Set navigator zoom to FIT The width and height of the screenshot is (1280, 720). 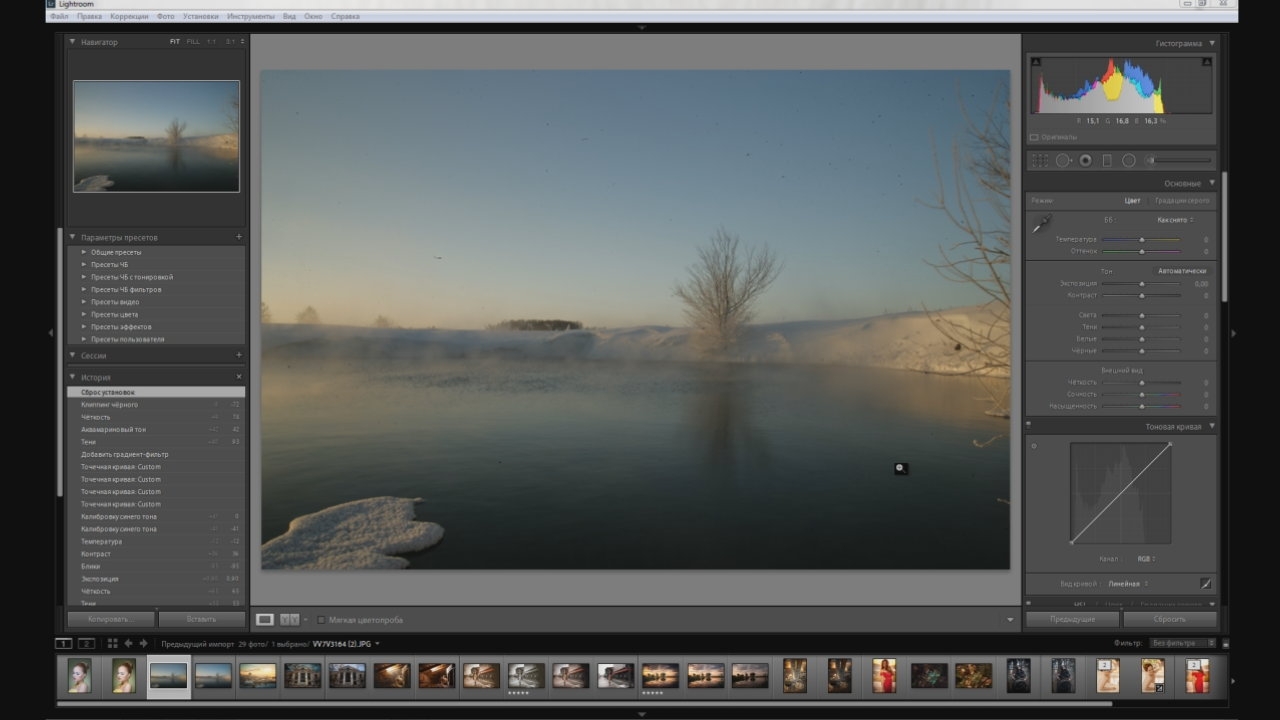pyautogui.click(x=175, y=42)
